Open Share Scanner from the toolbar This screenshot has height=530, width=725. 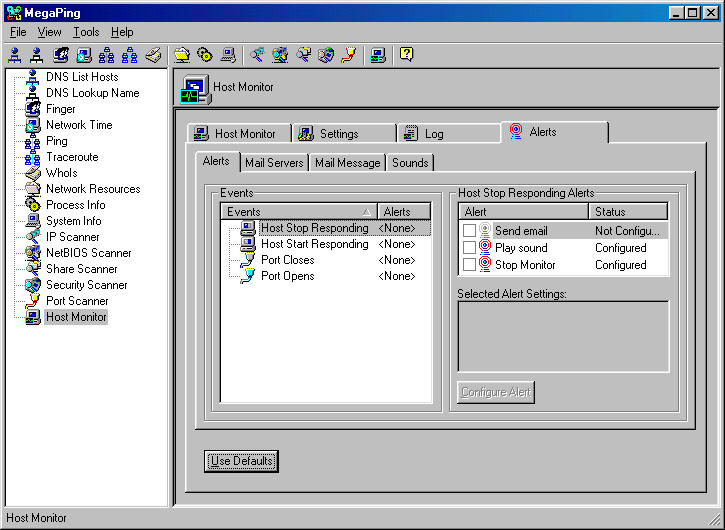[x=303, y=55]
